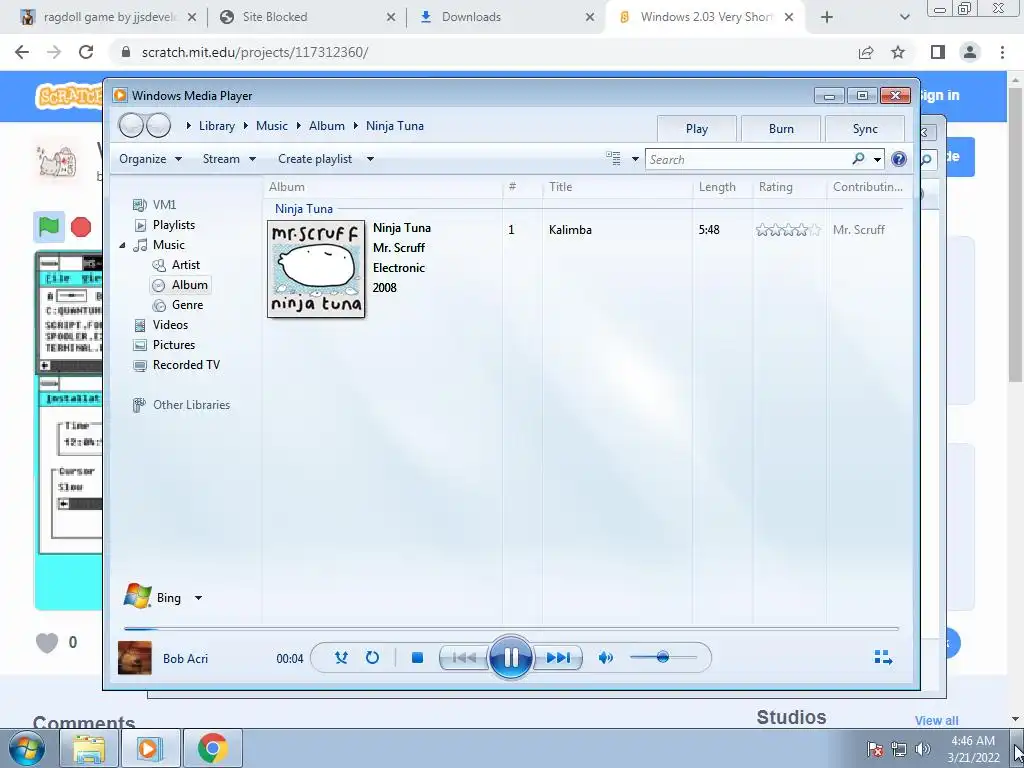Image resolution: width=1024 pixels, height=768 pixels.
Task: Open the view options dropdown arrow
Action: (x=635, y=159)
